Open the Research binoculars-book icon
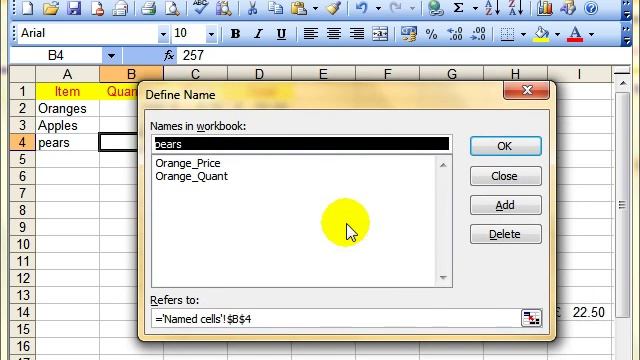The image size is (640, 360). [223, 8]
